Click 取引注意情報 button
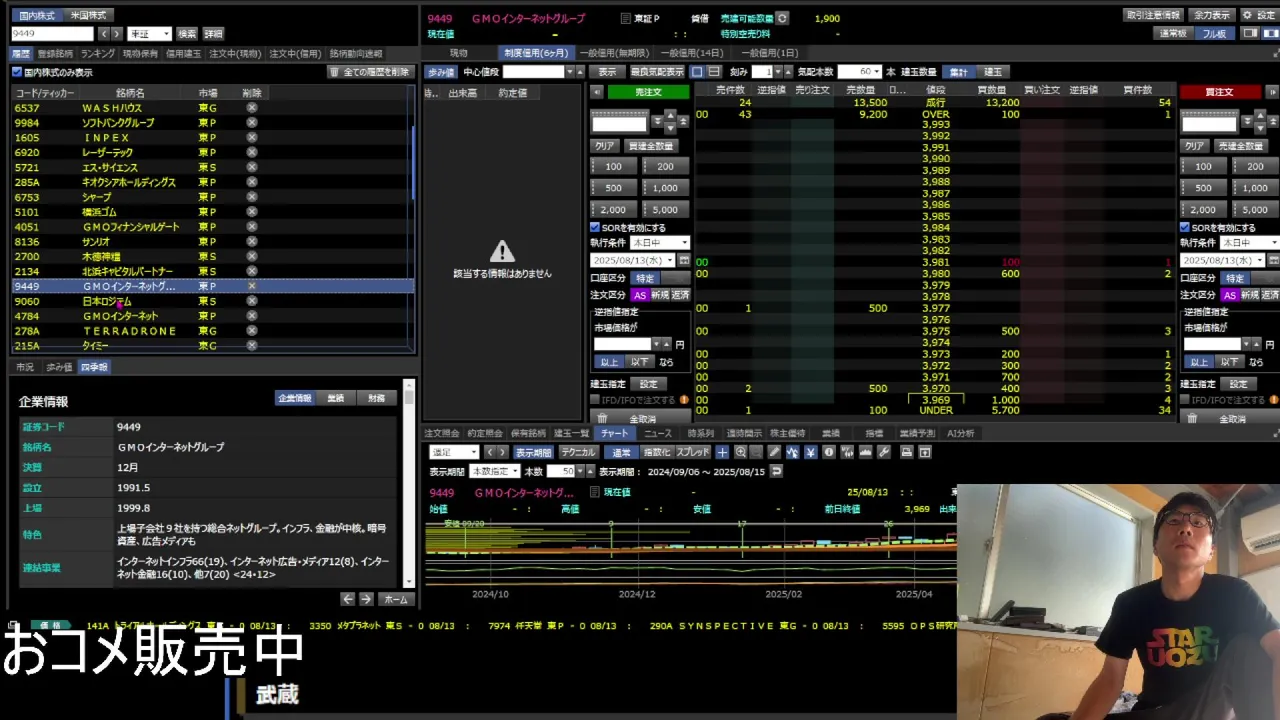The image size is (1280, 720). click(1153, 15)
